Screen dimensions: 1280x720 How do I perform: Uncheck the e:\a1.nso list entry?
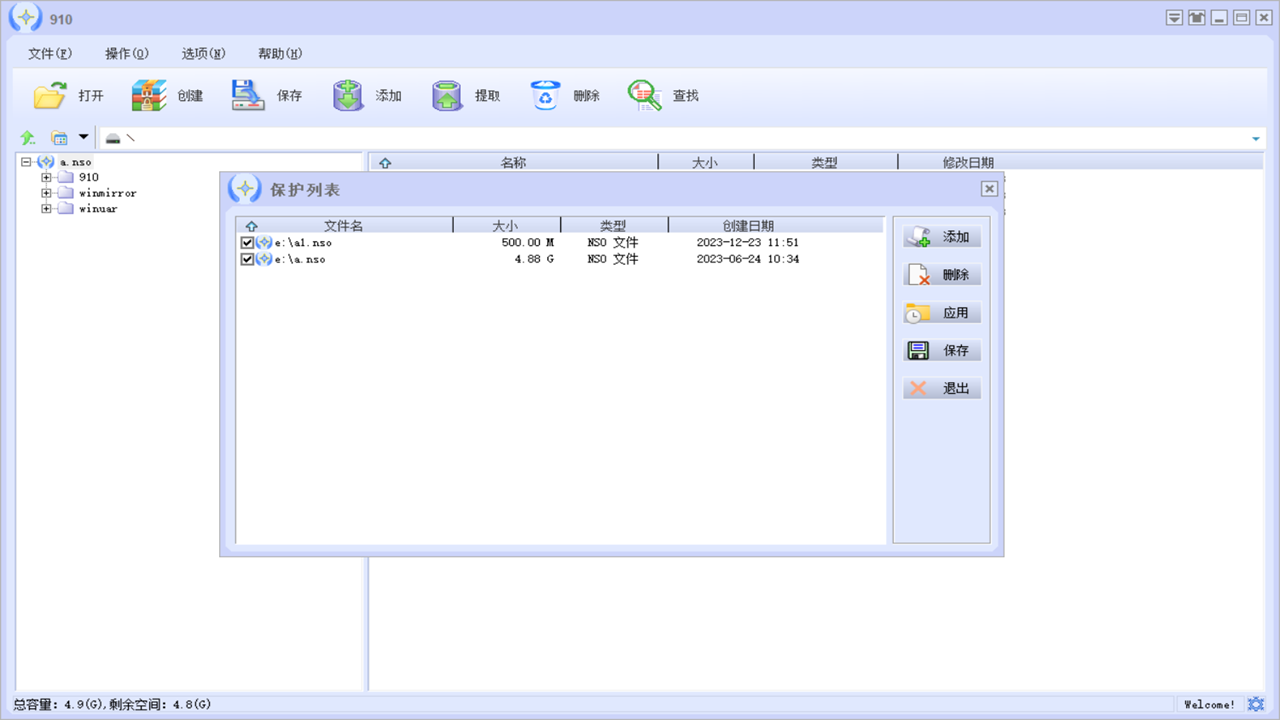[246, 242]
